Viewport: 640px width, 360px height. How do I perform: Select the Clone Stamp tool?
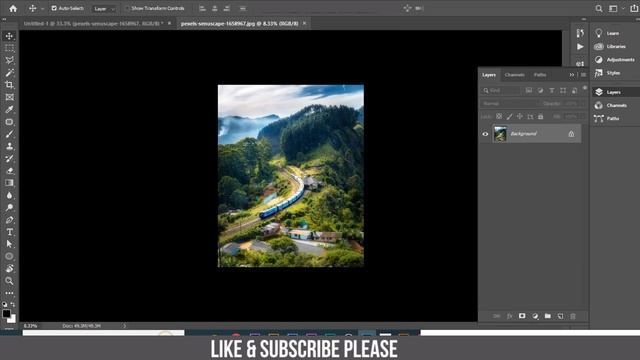pyautogui.click(x=9, y=146)
